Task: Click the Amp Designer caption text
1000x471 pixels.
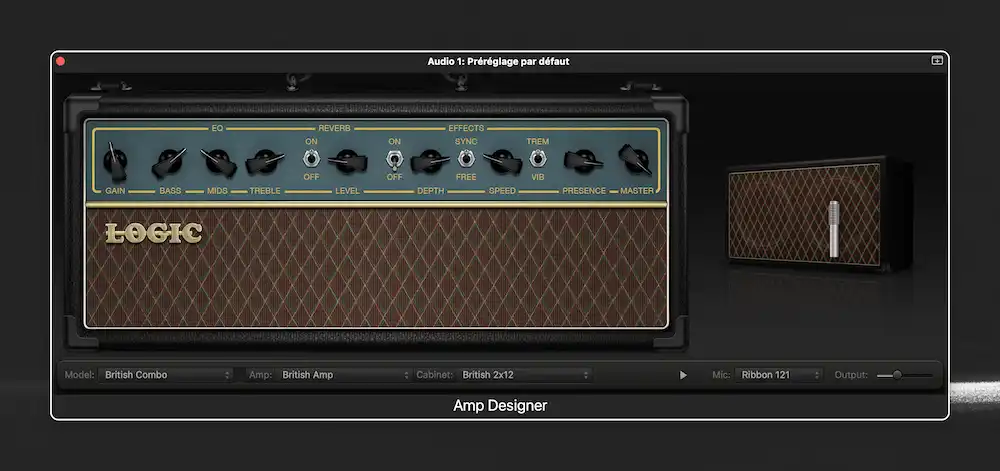Action: (x=500, y=406)
